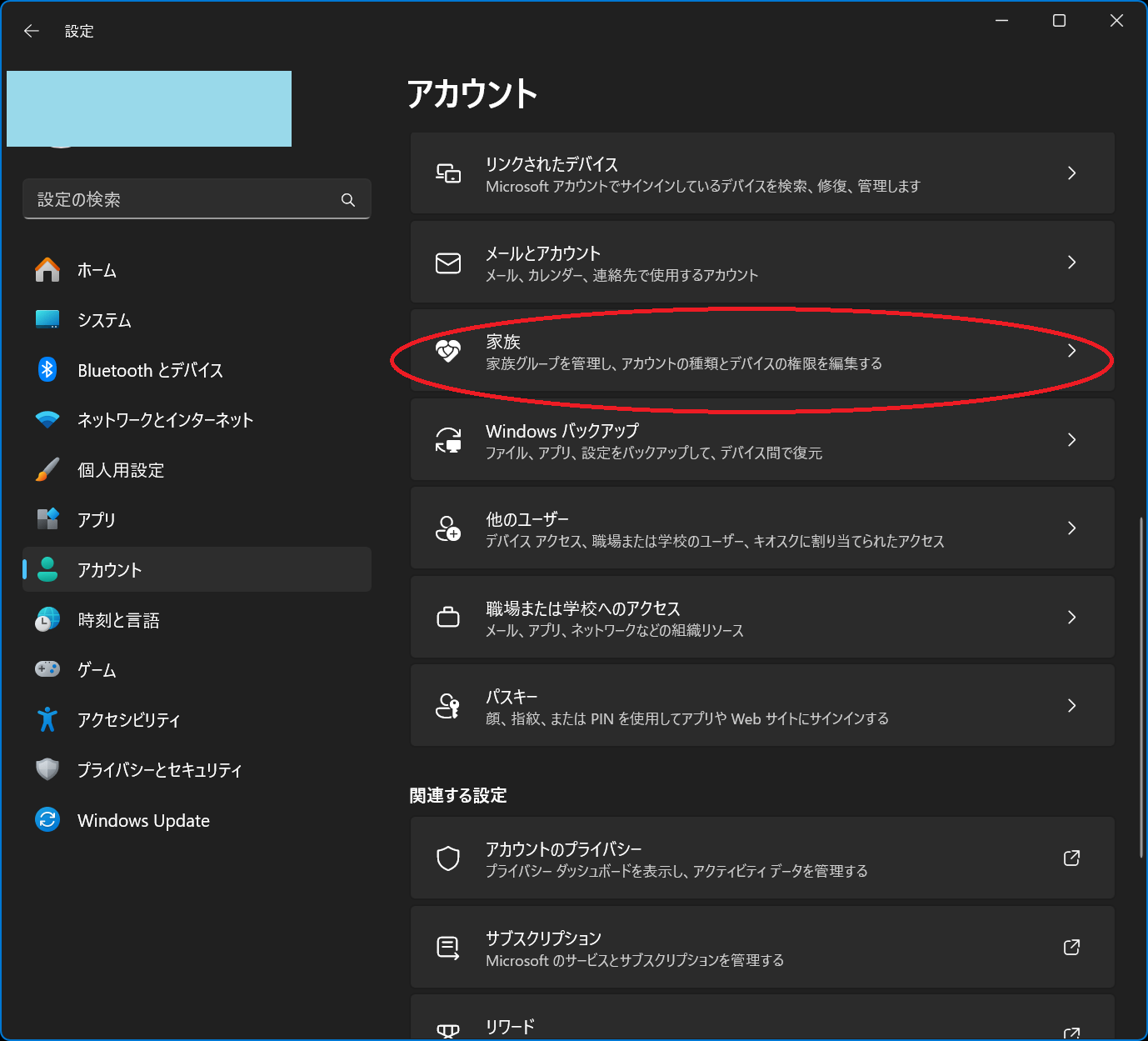Expand 他のユーザー chevron
The image size is (1148, 1041).
[1072, 528]
